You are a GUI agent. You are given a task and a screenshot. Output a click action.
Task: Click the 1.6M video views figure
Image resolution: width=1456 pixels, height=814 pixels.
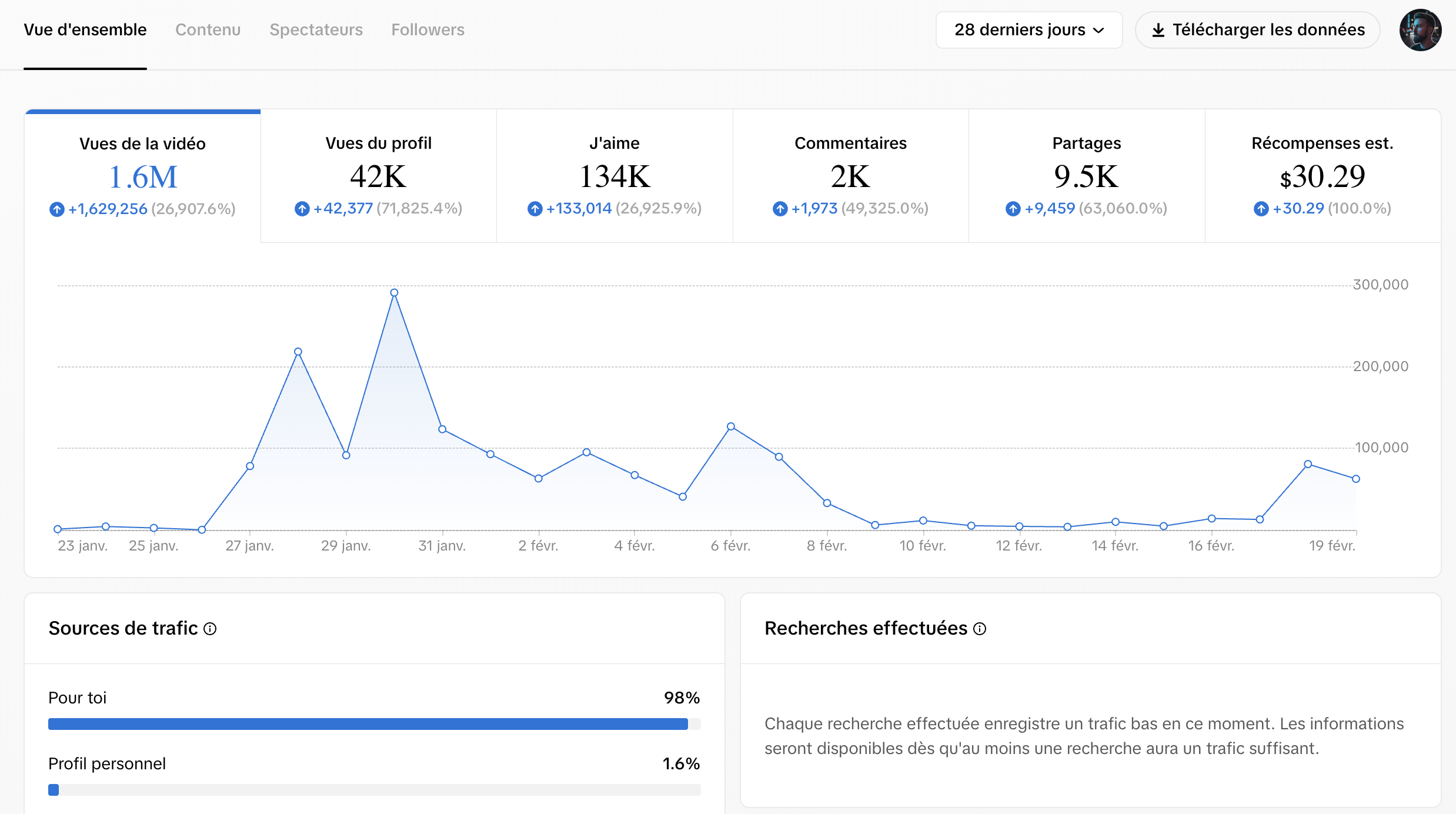(142, 176)
